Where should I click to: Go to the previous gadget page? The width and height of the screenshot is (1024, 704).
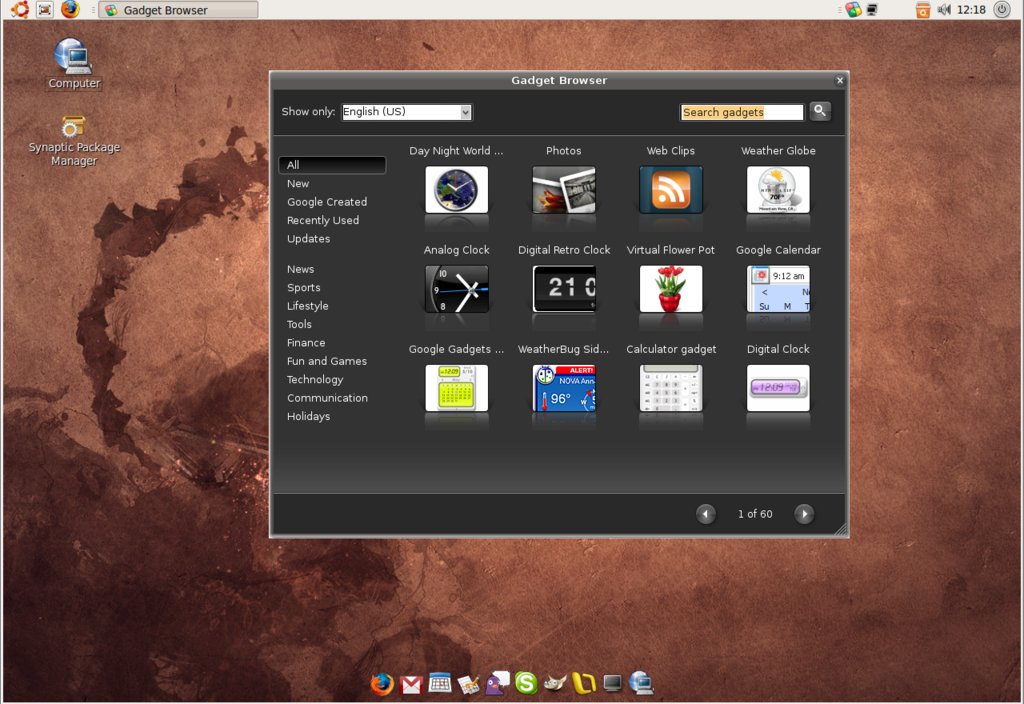[706, 514]
